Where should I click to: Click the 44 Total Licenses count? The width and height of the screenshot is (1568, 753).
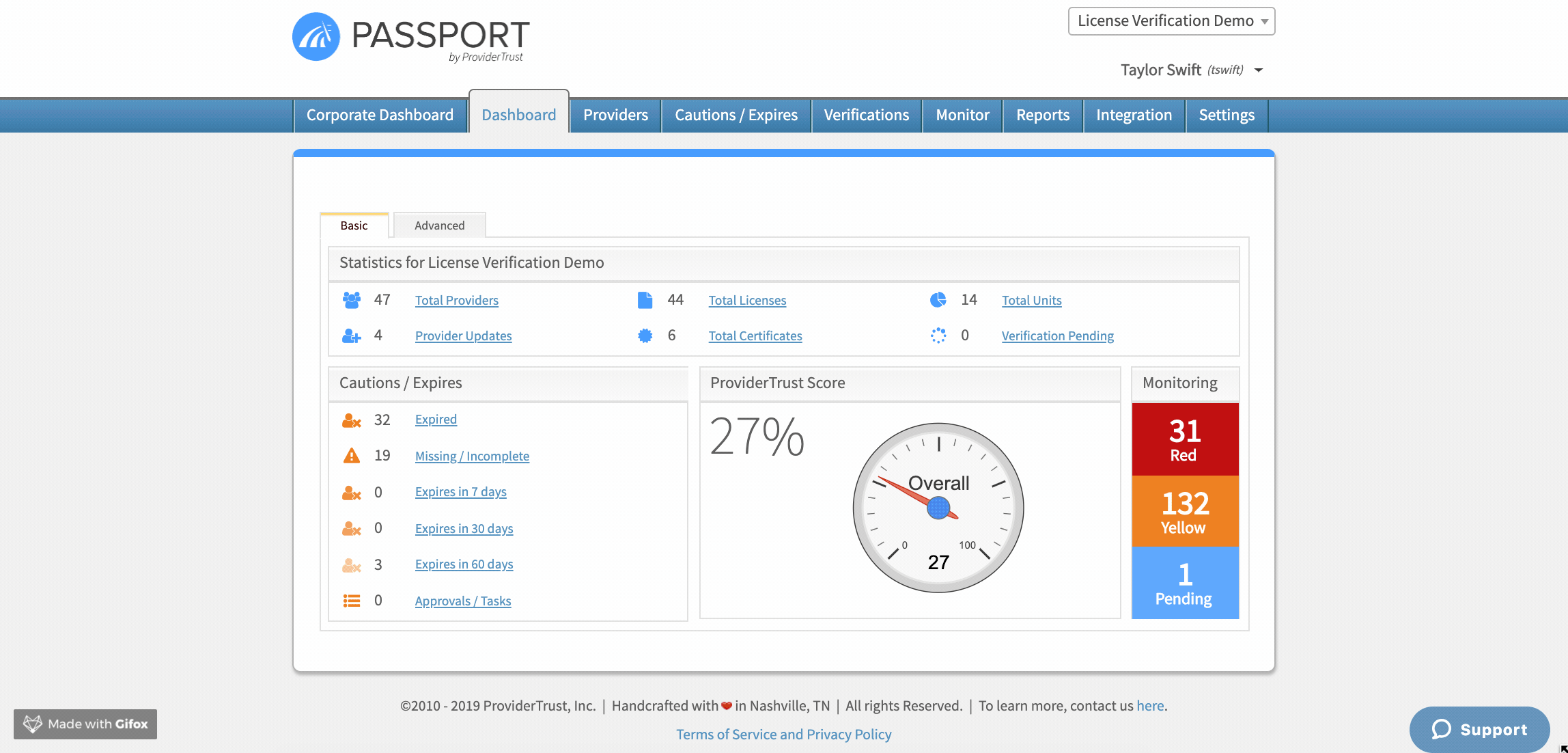tap(675, 300)
